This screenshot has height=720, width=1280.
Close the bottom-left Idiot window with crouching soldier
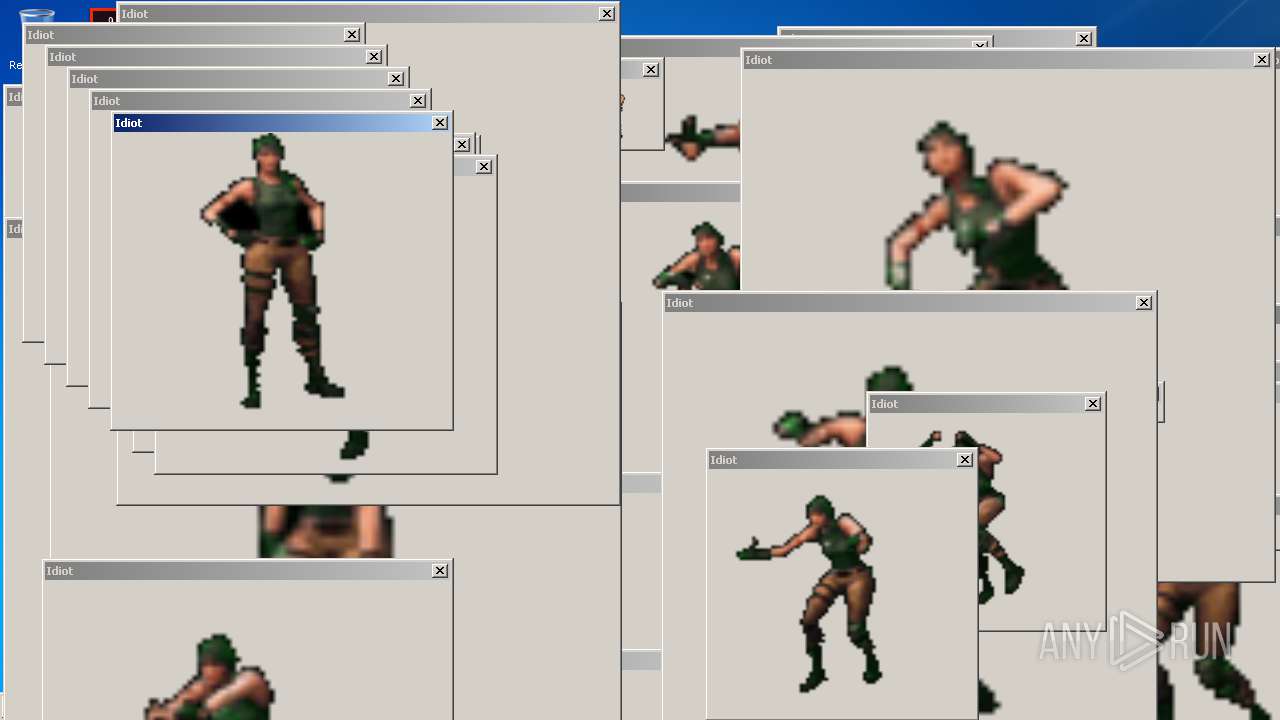pos(440,571)
